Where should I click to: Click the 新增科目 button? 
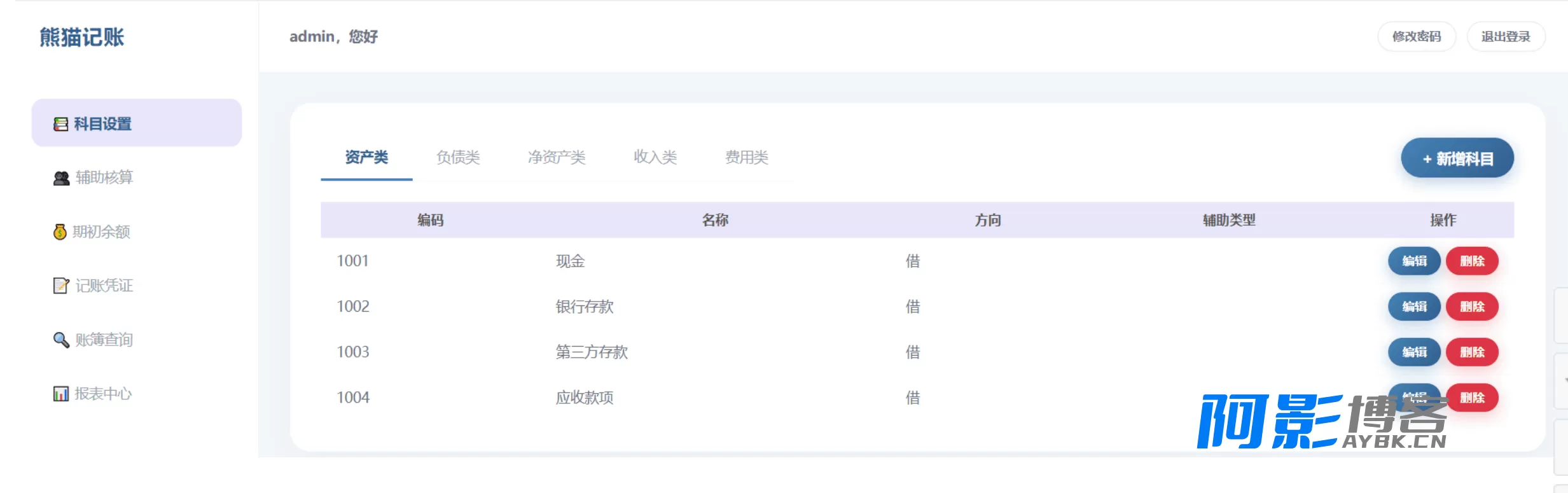(1457, 158)
